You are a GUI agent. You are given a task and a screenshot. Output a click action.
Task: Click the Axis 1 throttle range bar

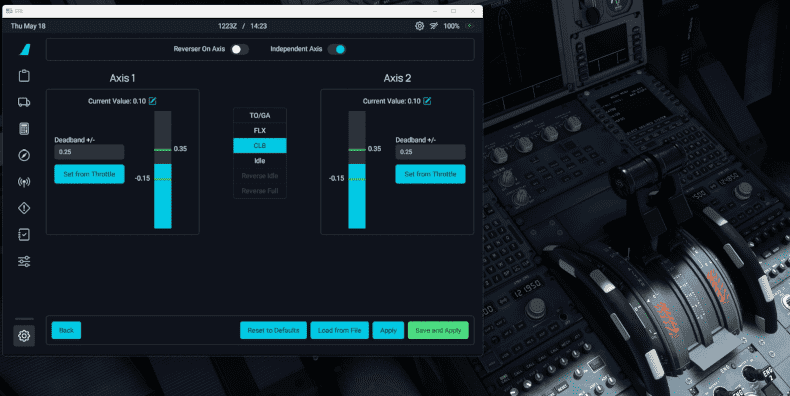coord(163,170)
